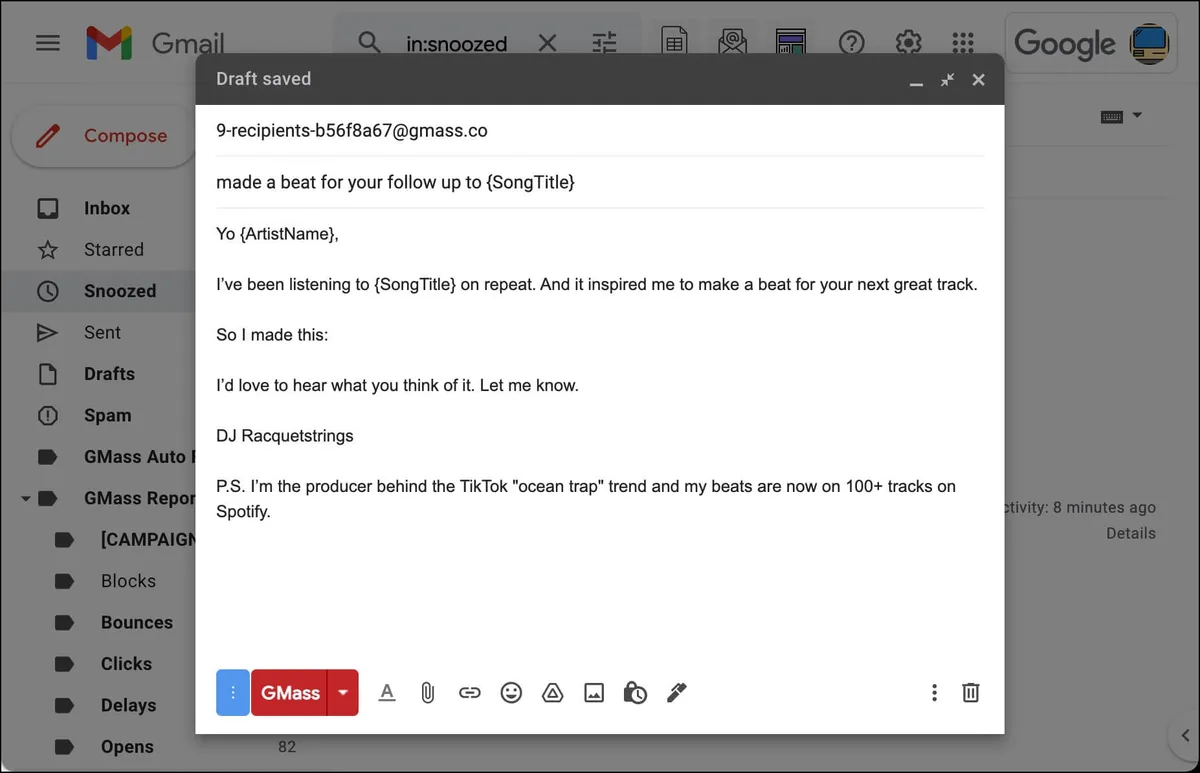Click the subject line field
1200x773 pixels.
coord(600,182)
